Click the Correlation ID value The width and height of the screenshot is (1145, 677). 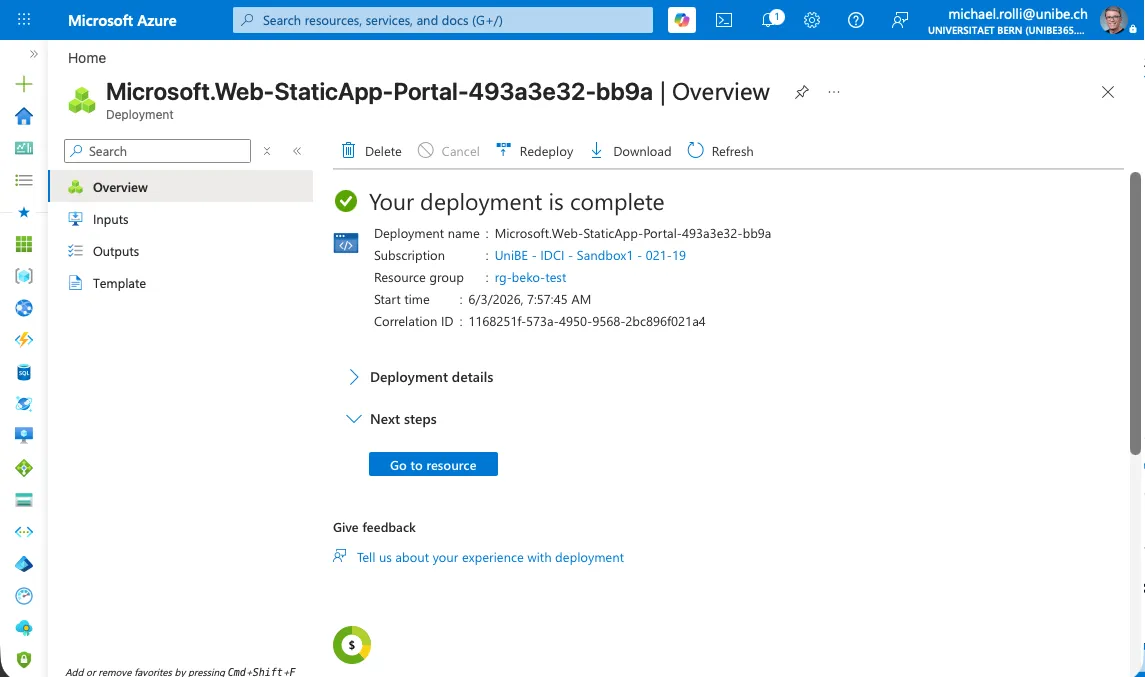tap(586, 321)
